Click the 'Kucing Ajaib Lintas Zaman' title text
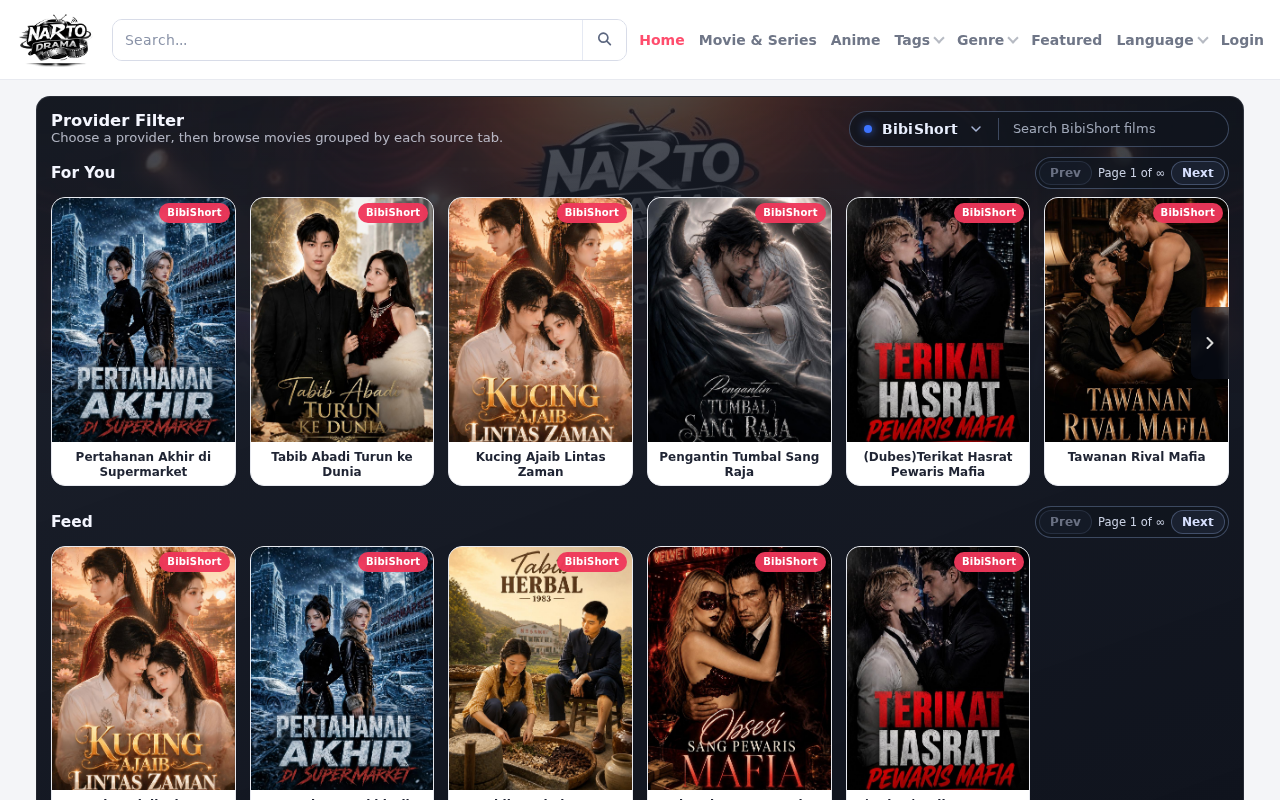This screenshot has width=1280, height=800. 540,464
